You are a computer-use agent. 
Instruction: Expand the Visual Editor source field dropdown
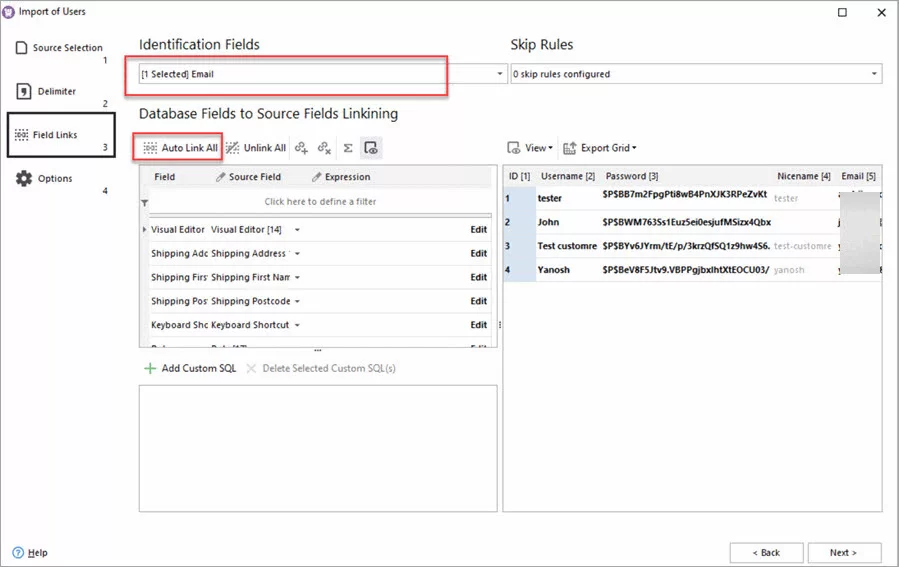297,230
